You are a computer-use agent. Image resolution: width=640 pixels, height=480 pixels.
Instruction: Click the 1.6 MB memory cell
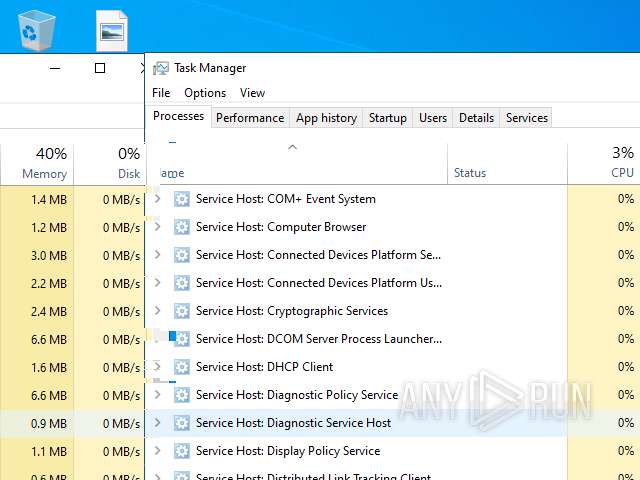pos(37,367)
